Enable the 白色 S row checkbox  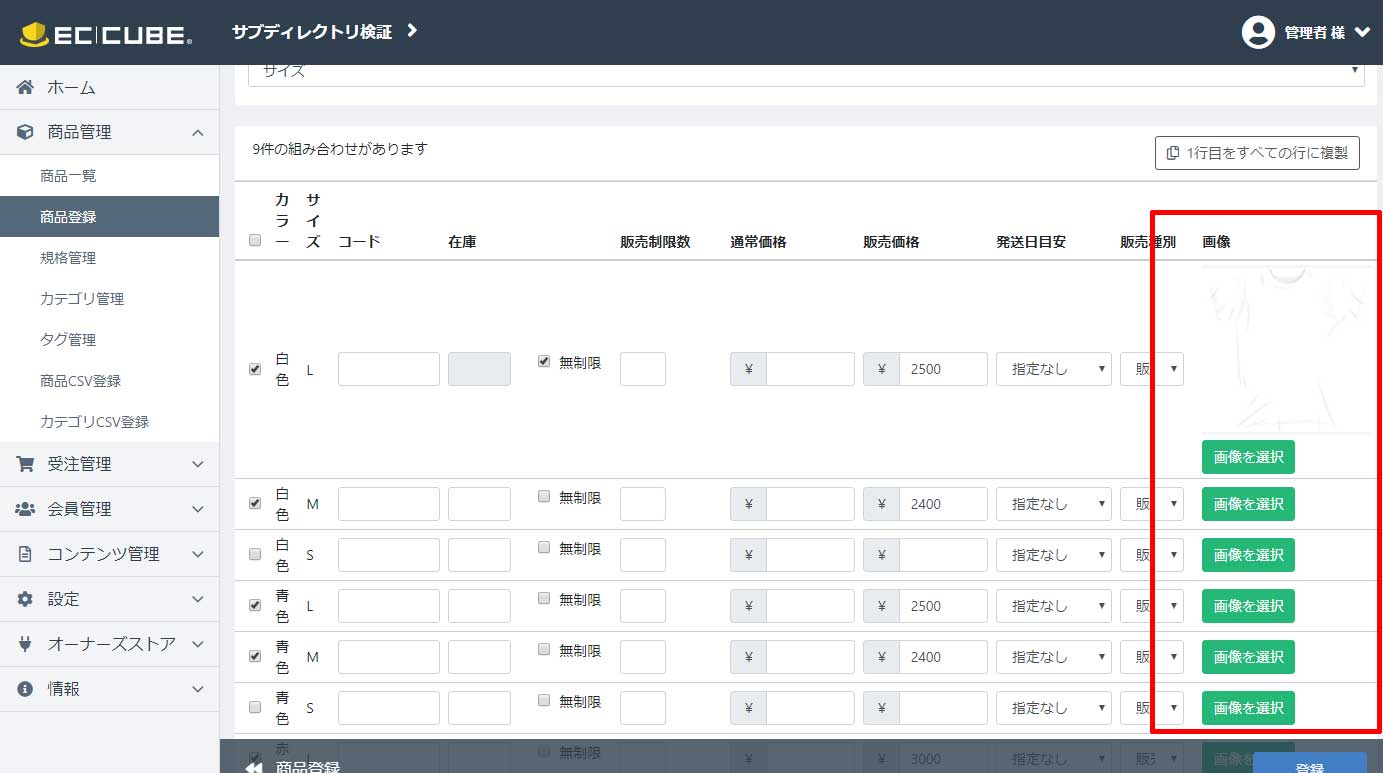tap(254, 554)
